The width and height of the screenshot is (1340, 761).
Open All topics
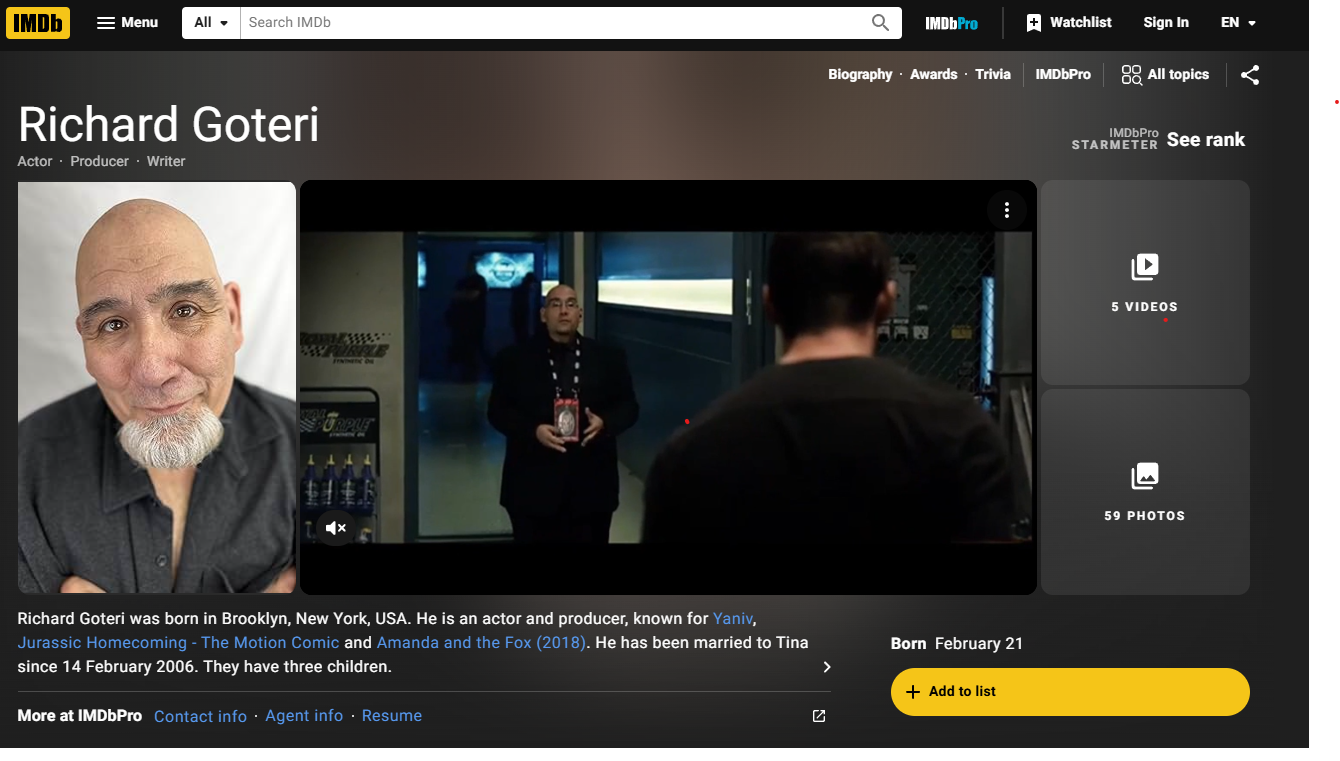point(1165,74)
